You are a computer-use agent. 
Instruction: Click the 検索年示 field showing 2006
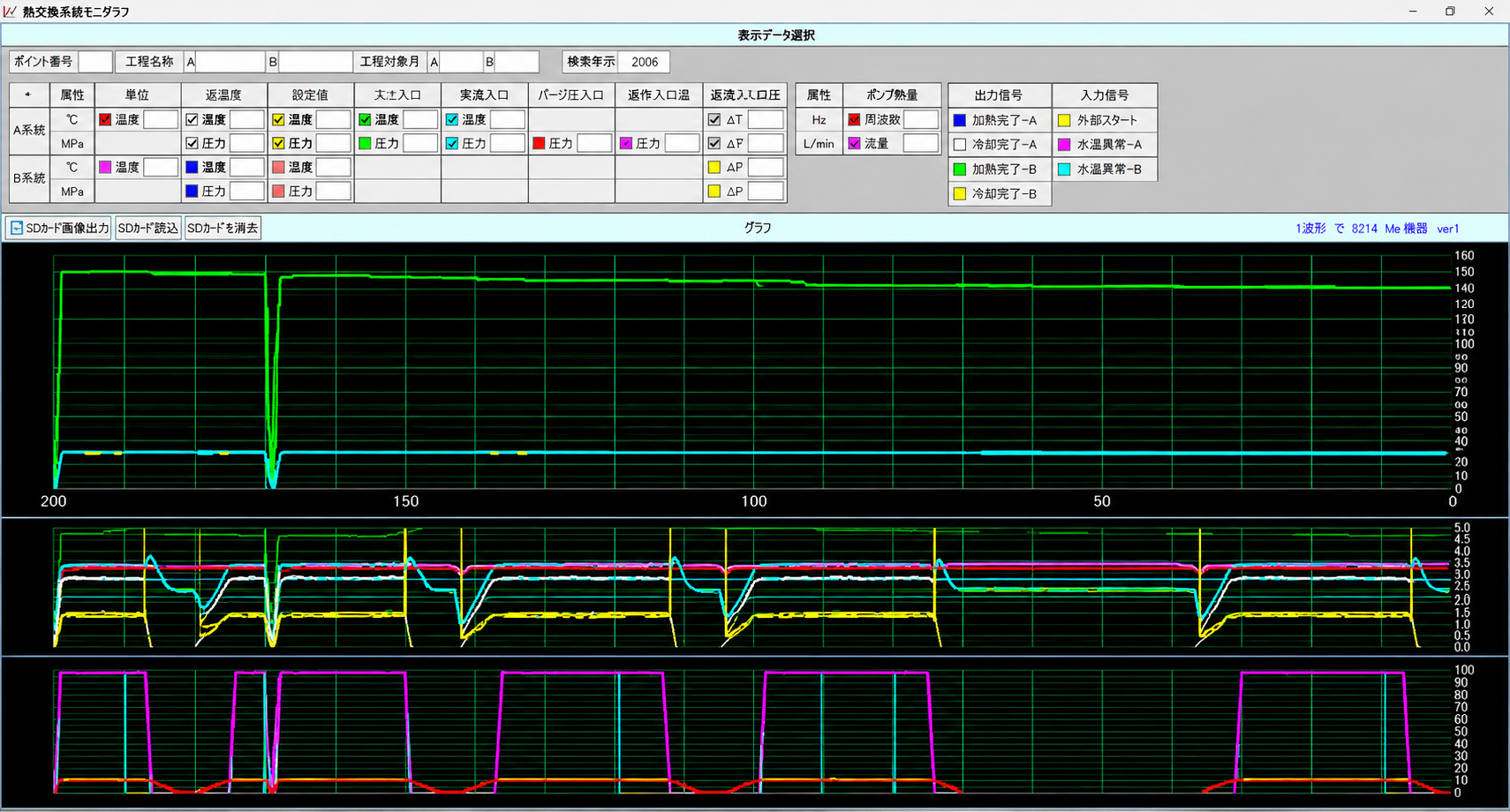click(x=644, y=62)
